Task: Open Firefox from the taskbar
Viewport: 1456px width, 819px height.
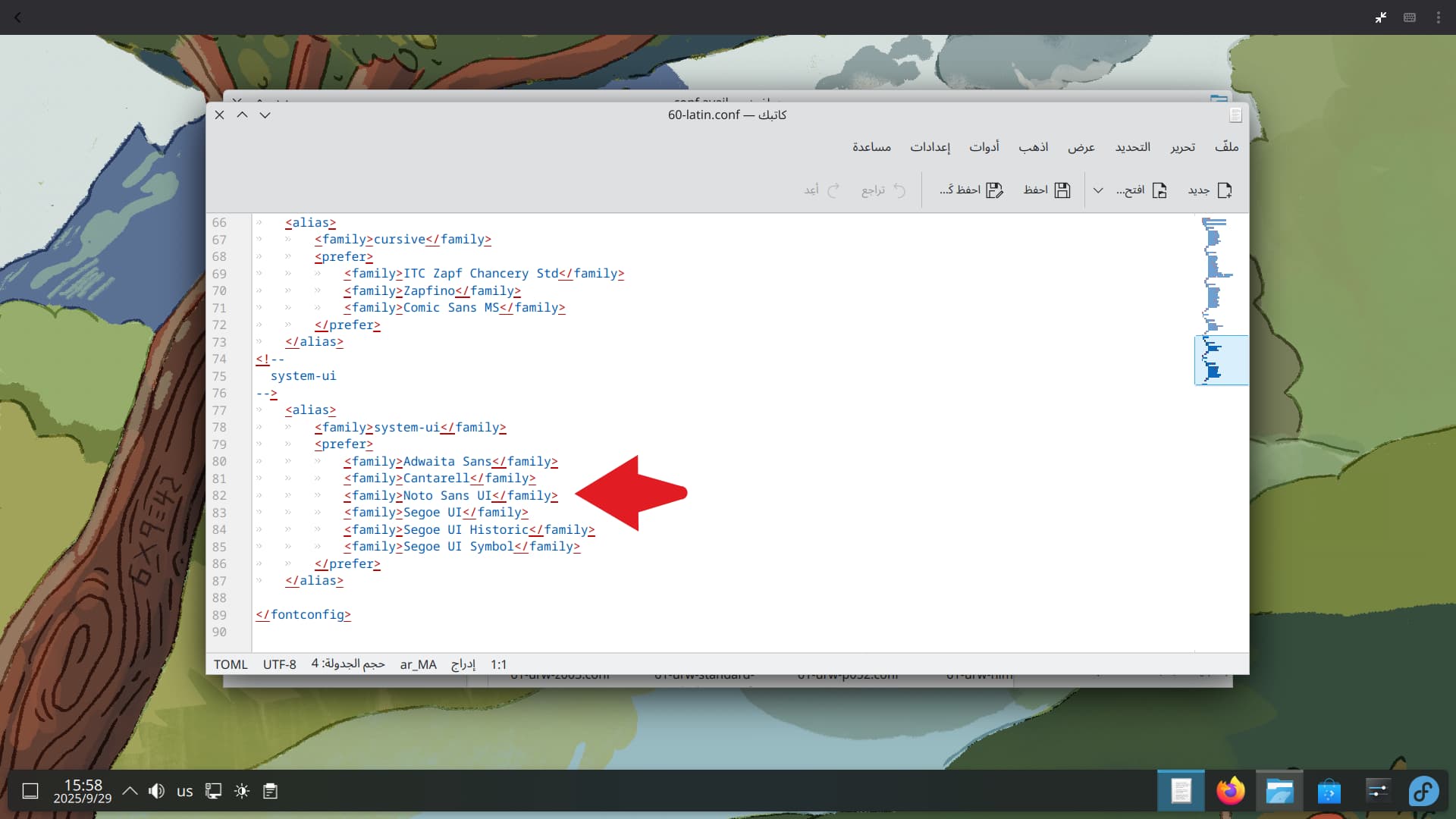Action: pyautogui.click(x=1230, y=791)
